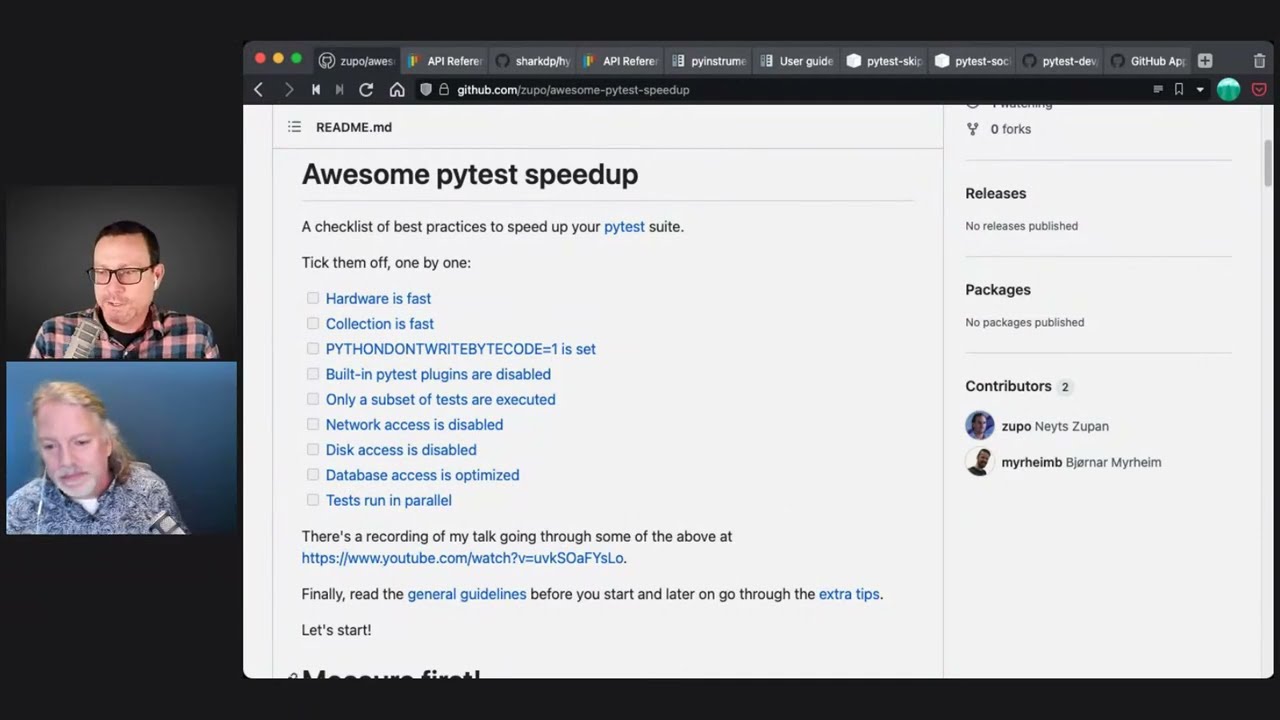Open the README table of contents icon
The height and width of the screenshot is (720, 1280).
pyautogui.click(x=294, y=127)
